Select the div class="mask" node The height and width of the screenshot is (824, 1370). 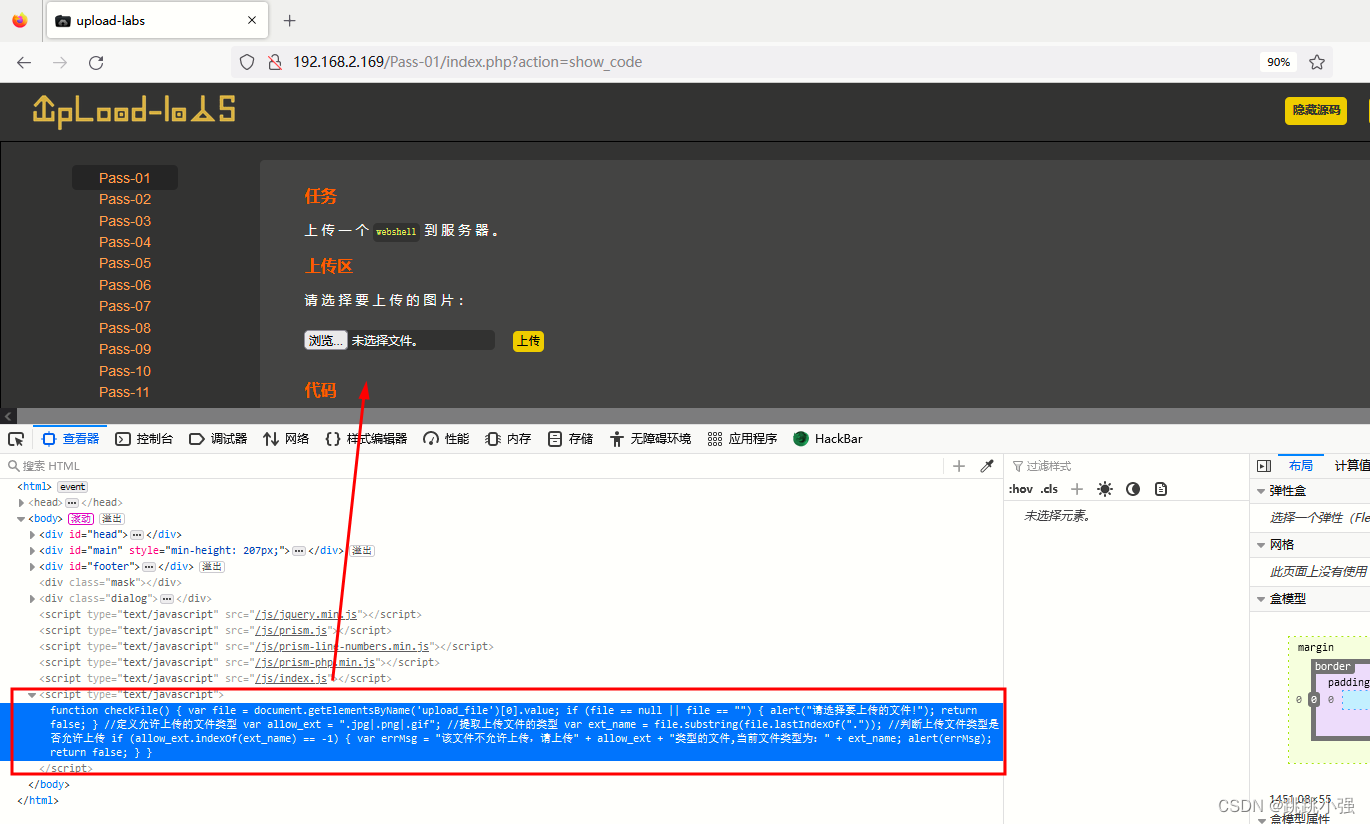(x=110, y=583)
